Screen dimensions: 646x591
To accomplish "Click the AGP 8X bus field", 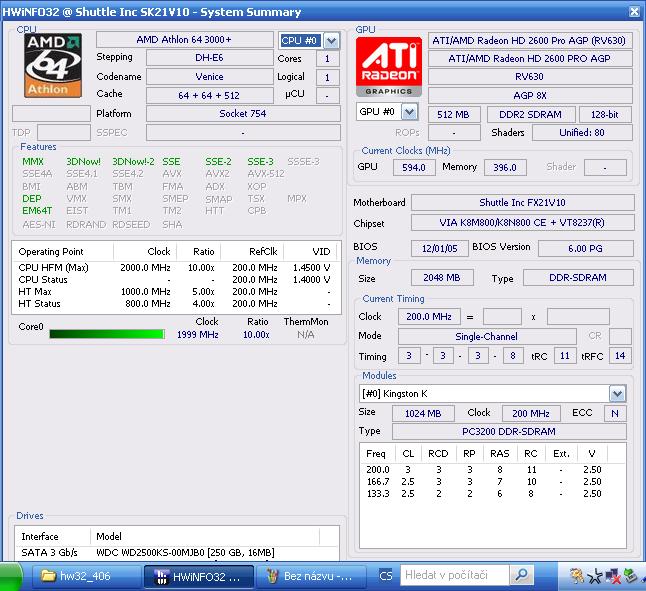I will tap(529, 96).
